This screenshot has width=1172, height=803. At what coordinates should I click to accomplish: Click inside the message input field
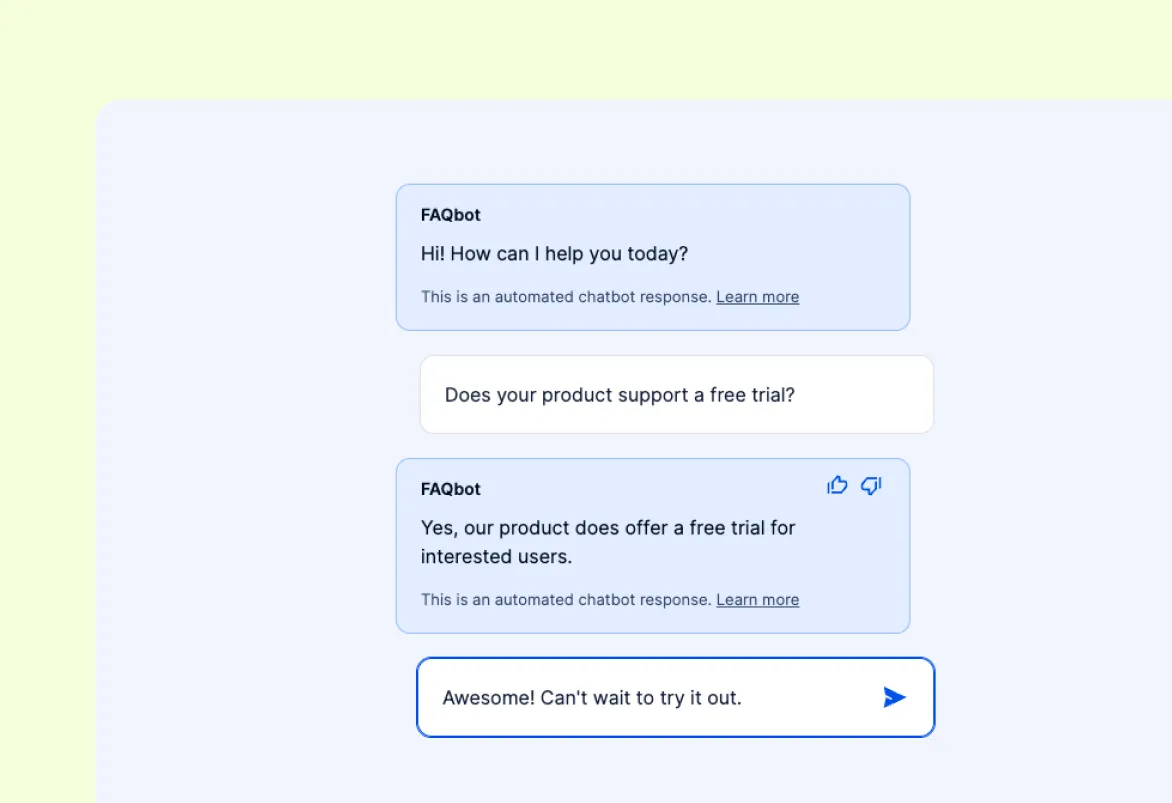(x=676, y=697)
